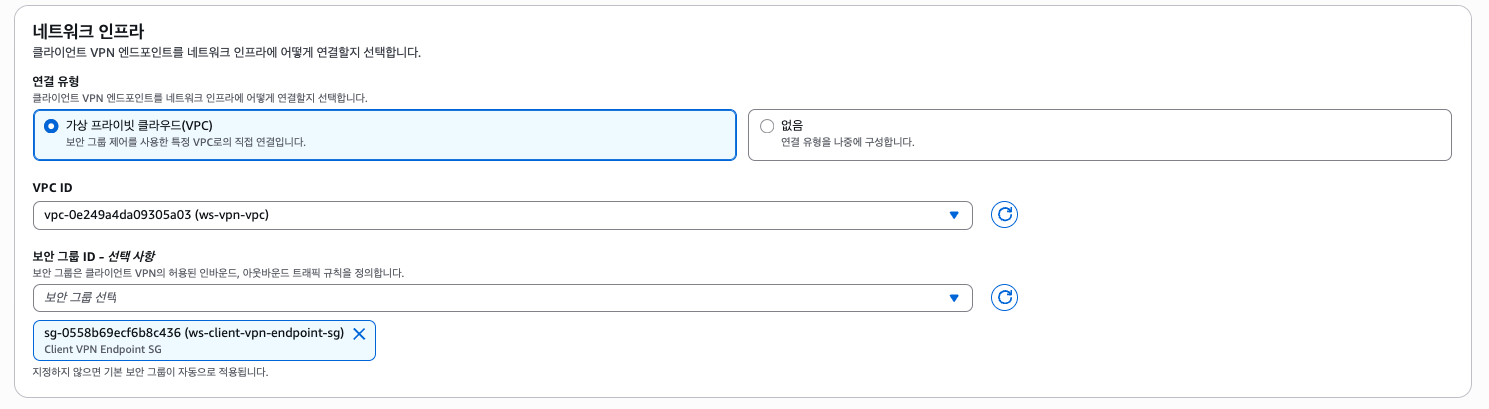1489x409 pixels.
Task: Click the 보안 그룹 ID - 선택 사항 label
Action: (x=94, y=256)
